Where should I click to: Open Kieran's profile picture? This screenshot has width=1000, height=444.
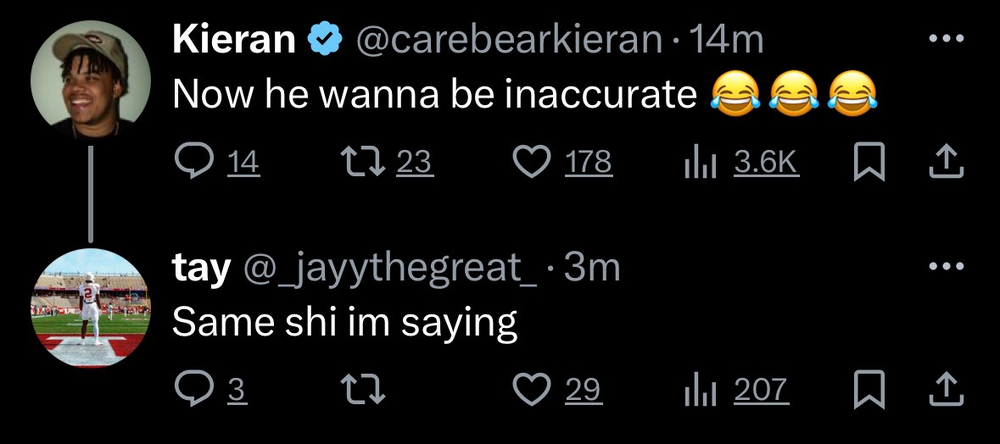tap(91, 79)
